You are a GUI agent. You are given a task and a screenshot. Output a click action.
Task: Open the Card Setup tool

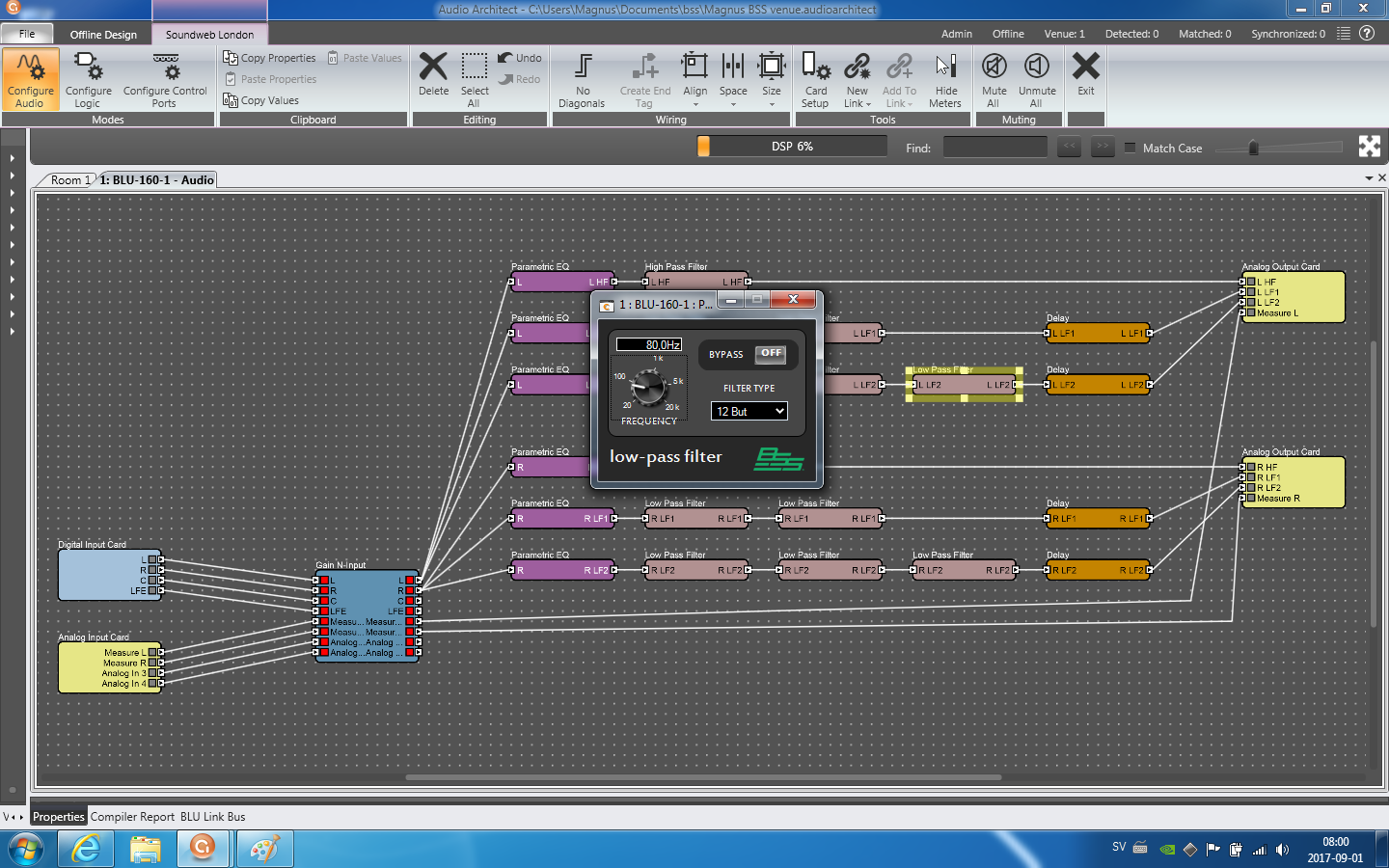coord(815,79)
